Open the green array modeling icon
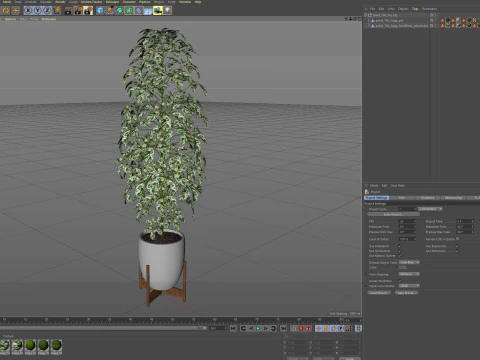 click(x=129, y=11)
